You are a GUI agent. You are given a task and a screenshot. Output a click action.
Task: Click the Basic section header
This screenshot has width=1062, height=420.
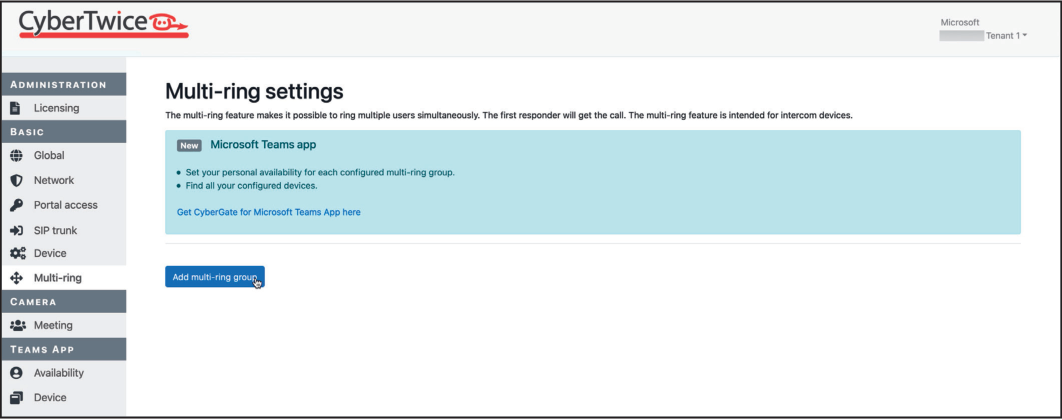[64, 132]
